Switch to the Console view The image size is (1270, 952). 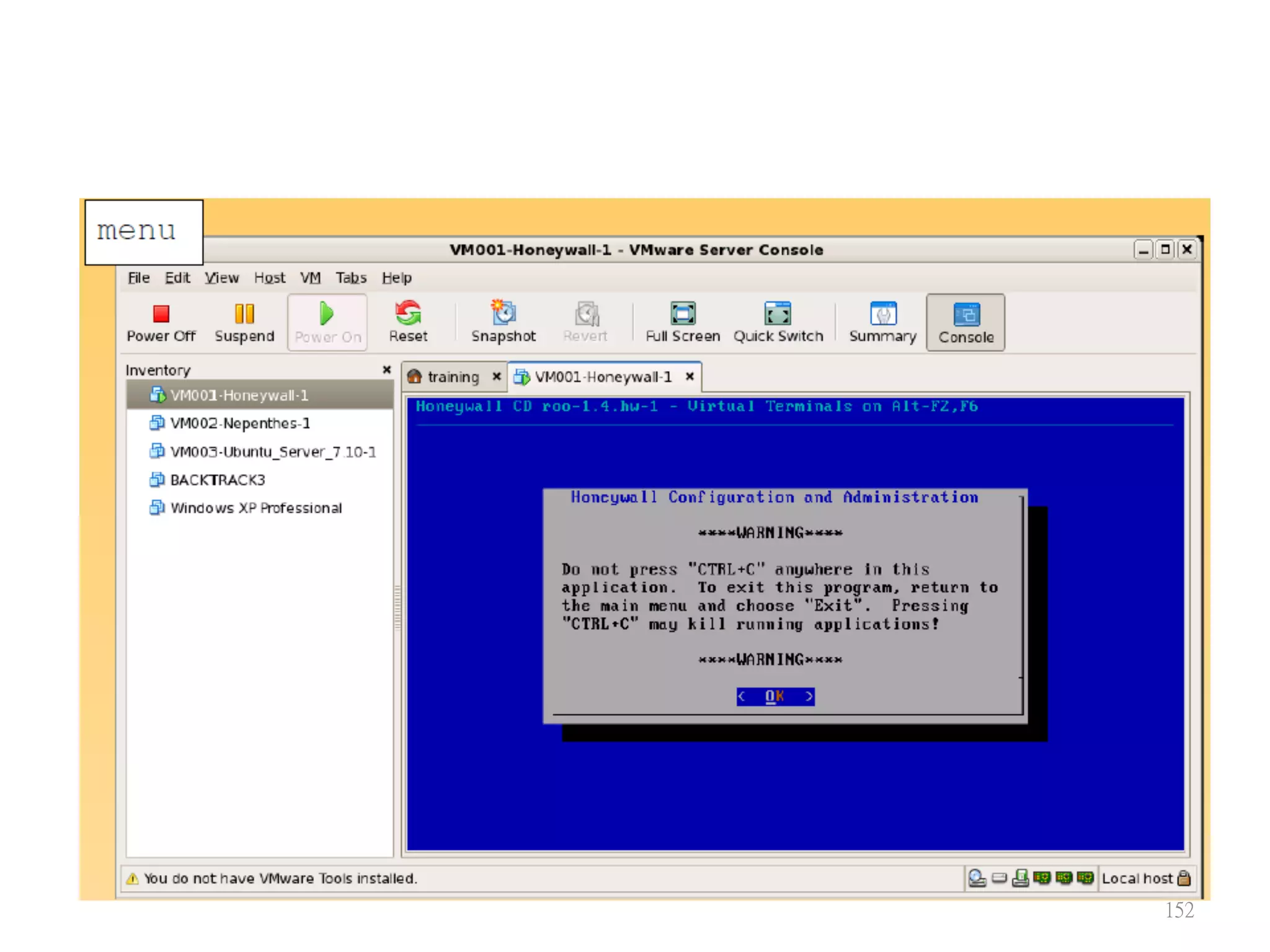click(x=966, y=322)
